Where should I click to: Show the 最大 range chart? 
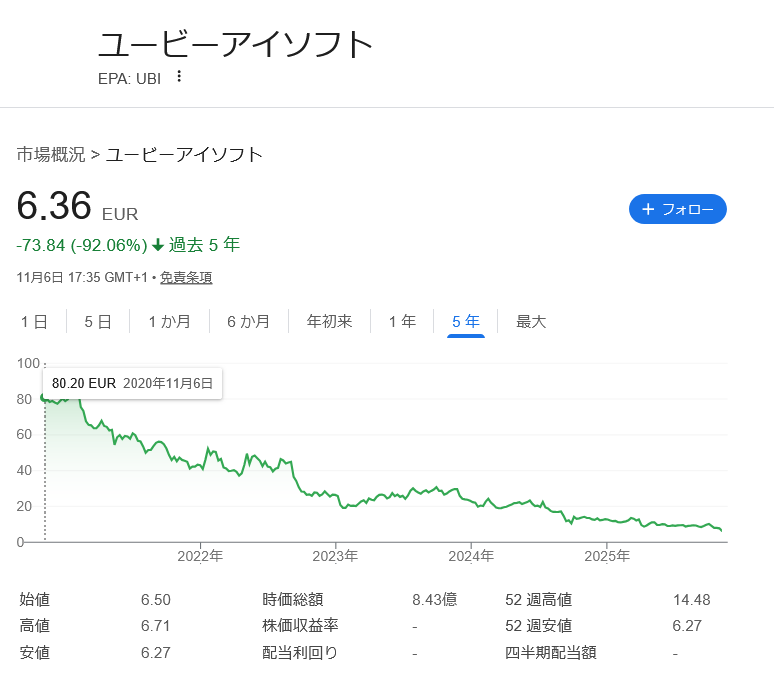(531, 322)
